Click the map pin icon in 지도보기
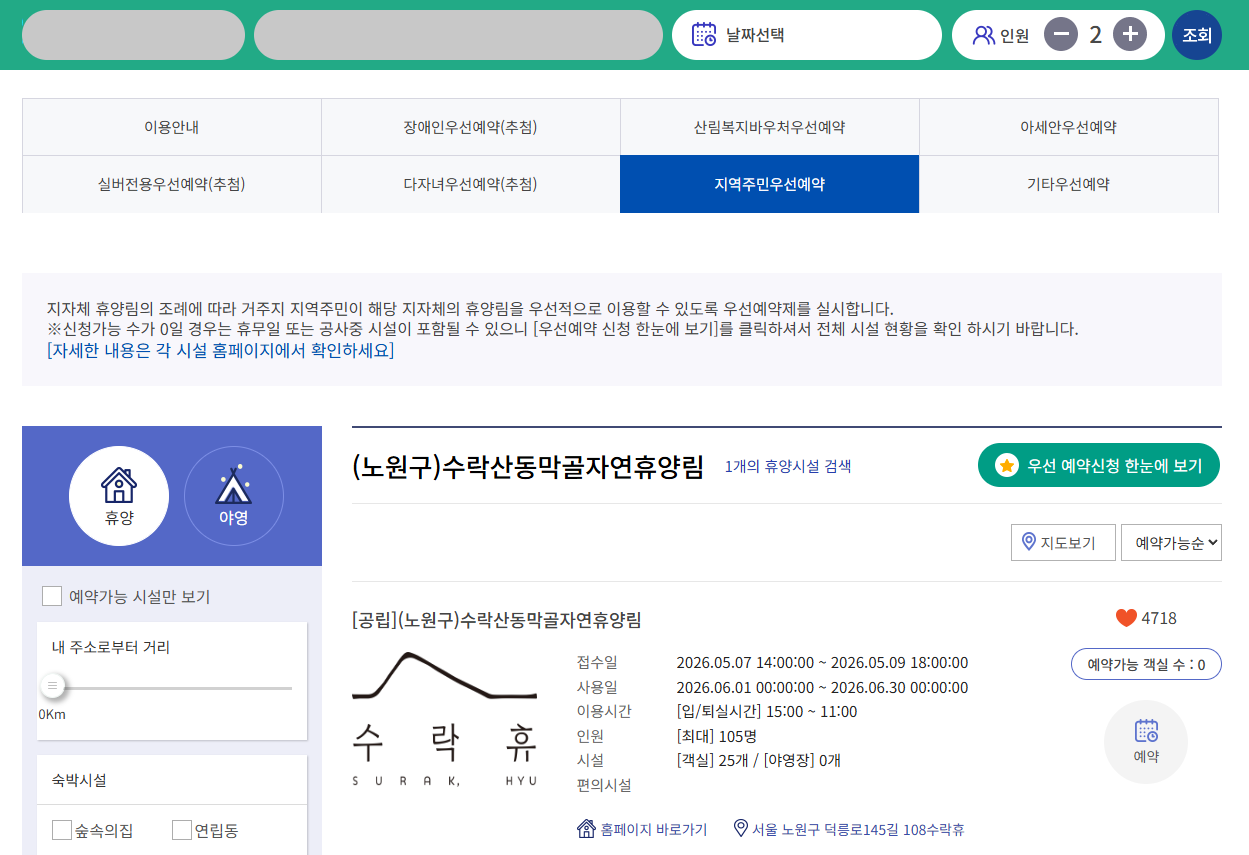The image size is (1249, 855). (x=1028, y=543)
